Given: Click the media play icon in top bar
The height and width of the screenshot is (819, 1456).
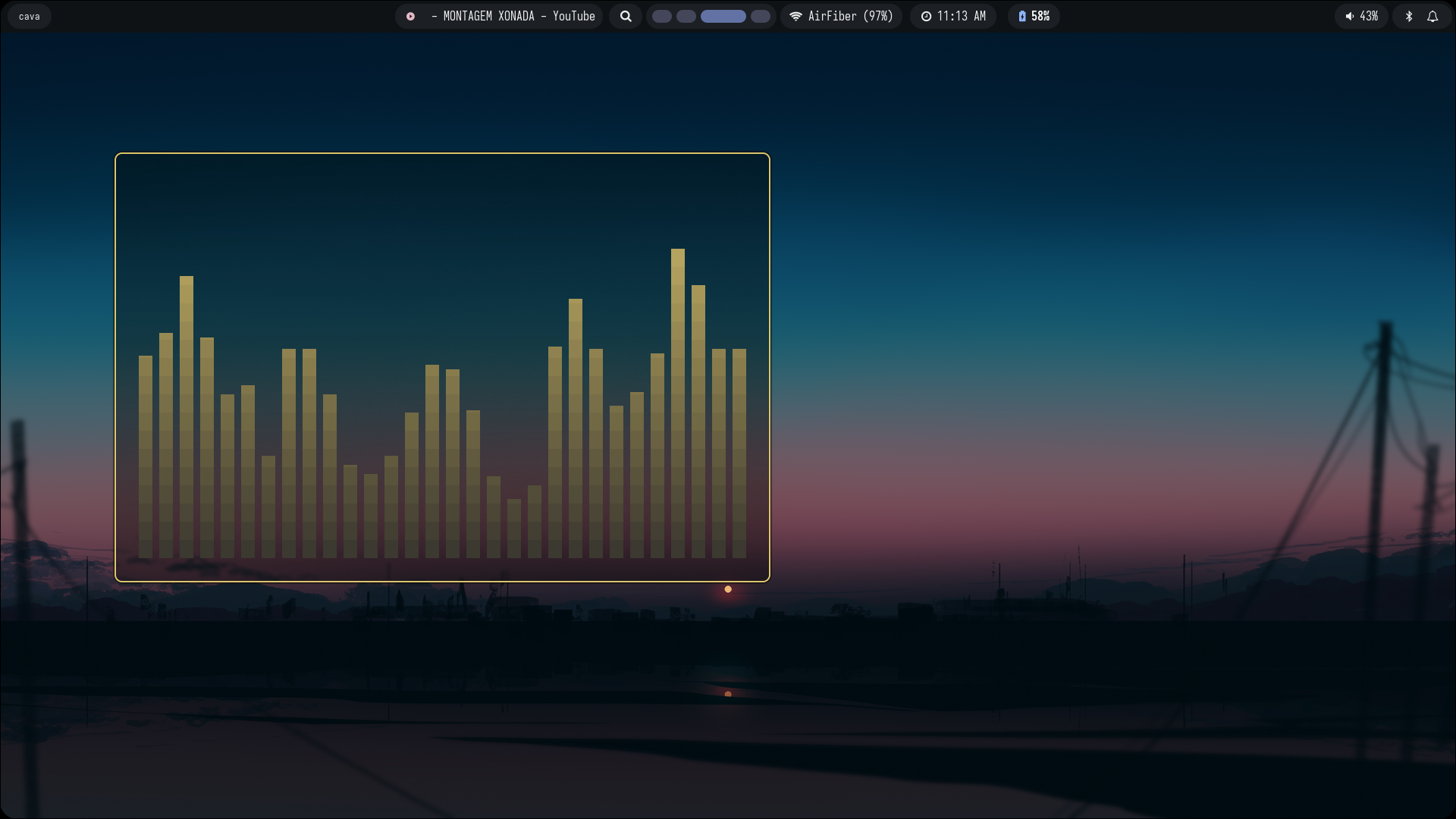Looking at the screenshot, I should click(410, 16).
